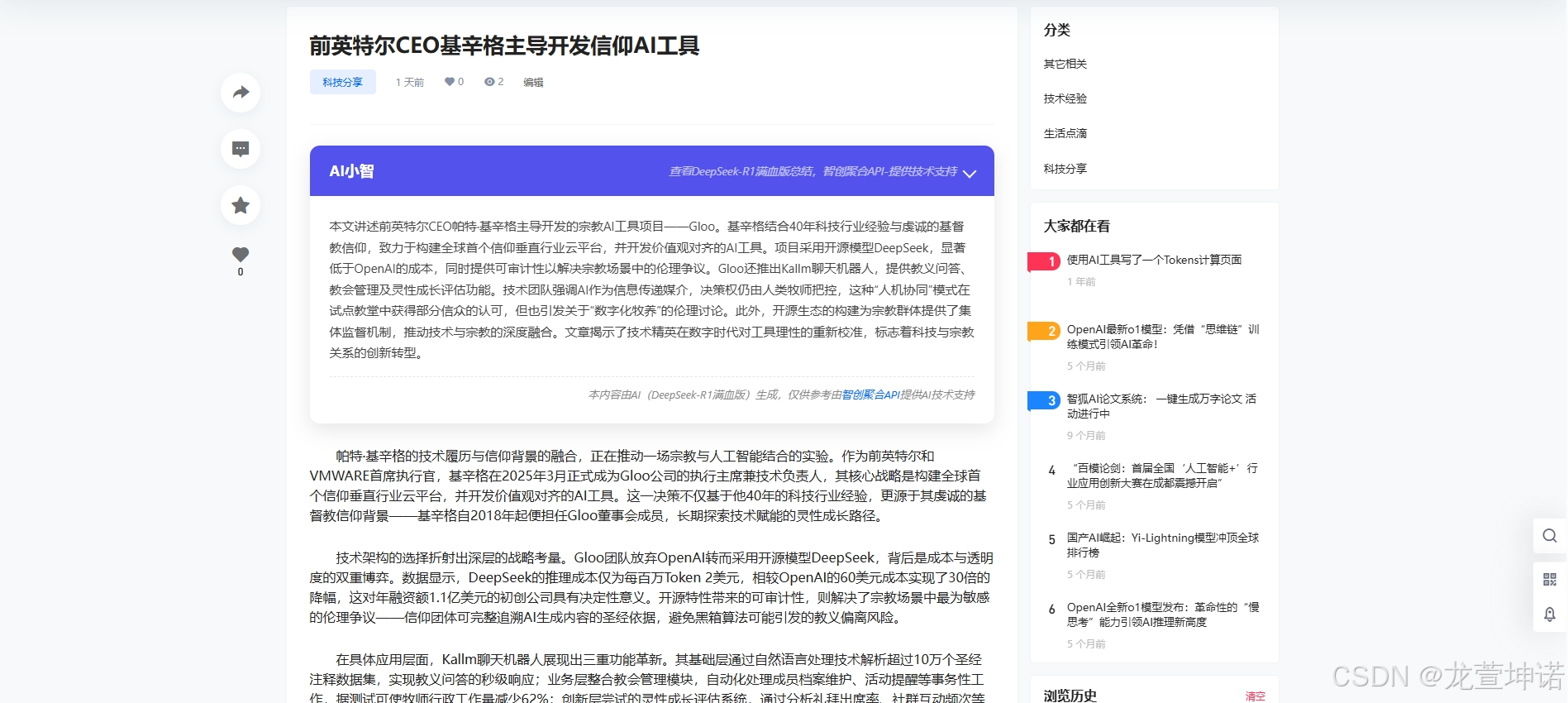Click the share arrow icon
This screenshot has width=1568, height=703.
241,92
